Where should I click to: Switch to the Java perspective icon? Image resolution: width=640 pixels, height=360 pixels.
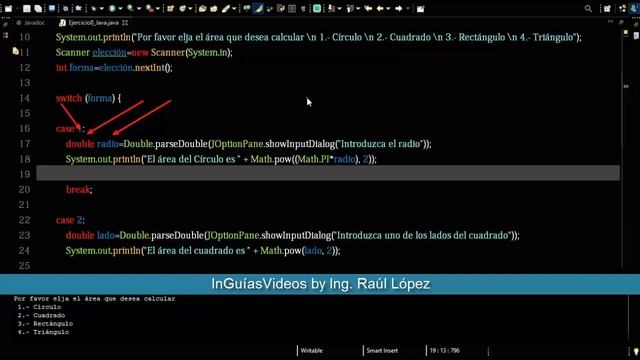[x=622, y=9]
